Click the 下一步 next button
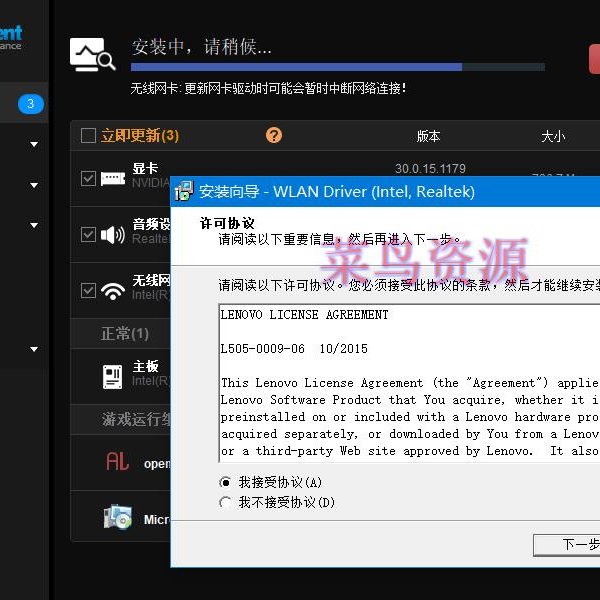Screen dimensions: 600x600 point(566,545)
